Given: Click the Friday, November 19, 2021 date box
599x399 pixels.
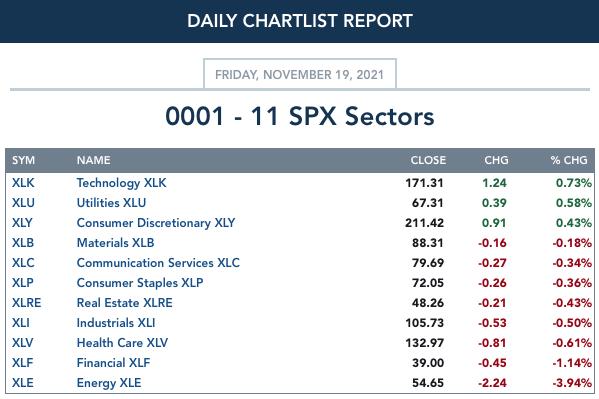Looking at the screenshot, I should tap(300, 74).
